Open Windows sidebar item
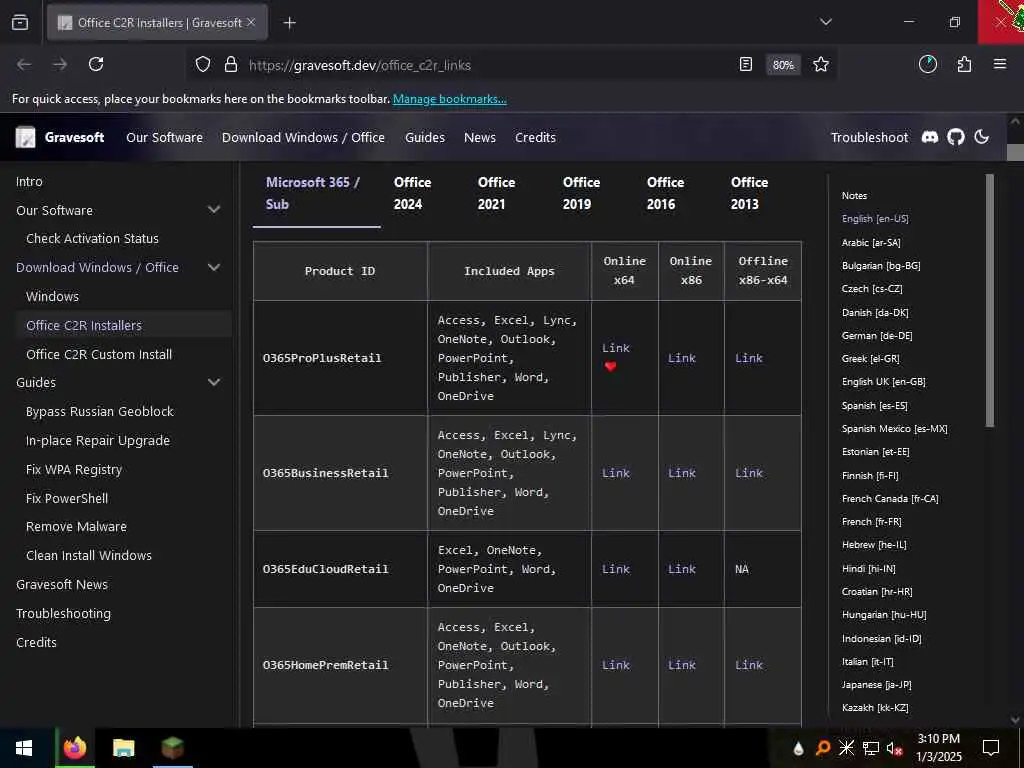 [x=52, y=296]
